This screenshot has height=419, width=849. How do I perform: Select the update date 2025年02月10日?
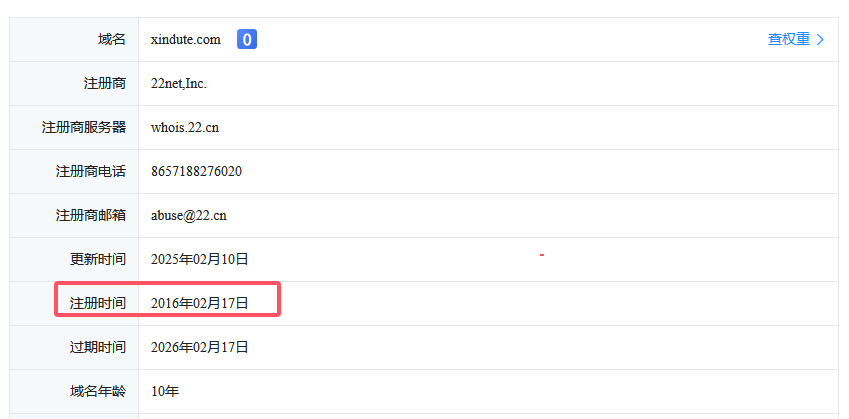(x=199, y=259)
